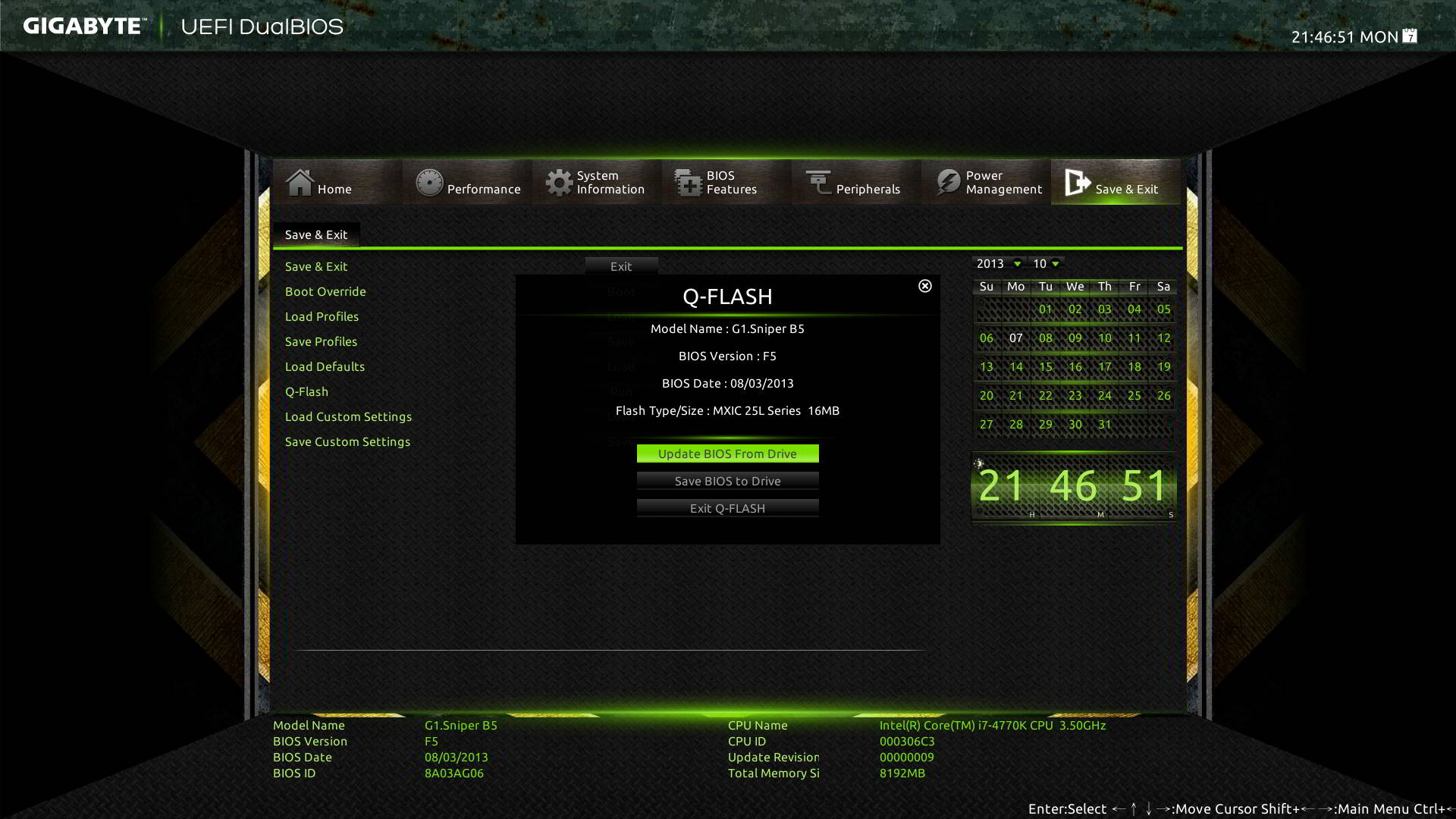
Task: Pick day 20 in the calendar
Action: coord(986,395)
